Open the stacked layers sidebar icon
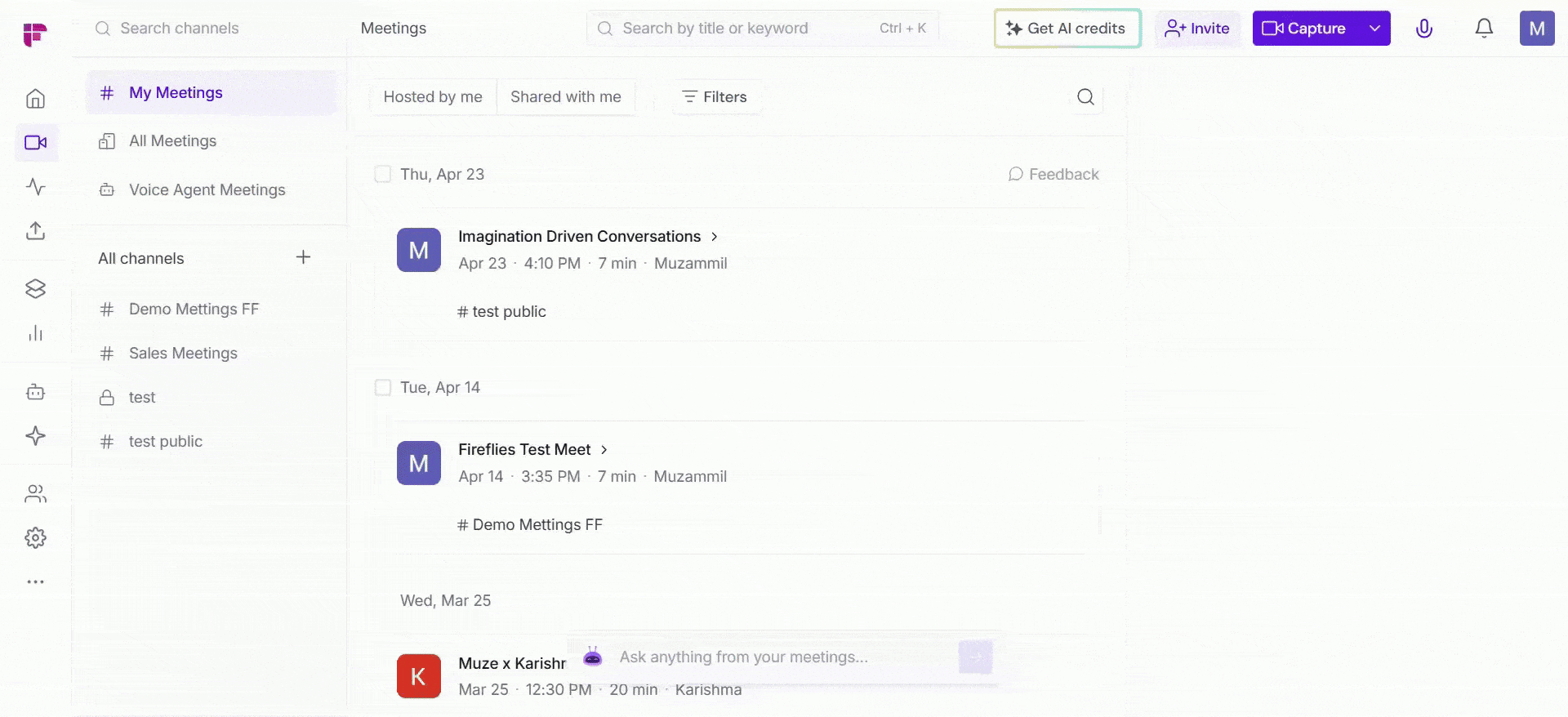Screen dimensions: 1568x717 click(x=35, y=288)
